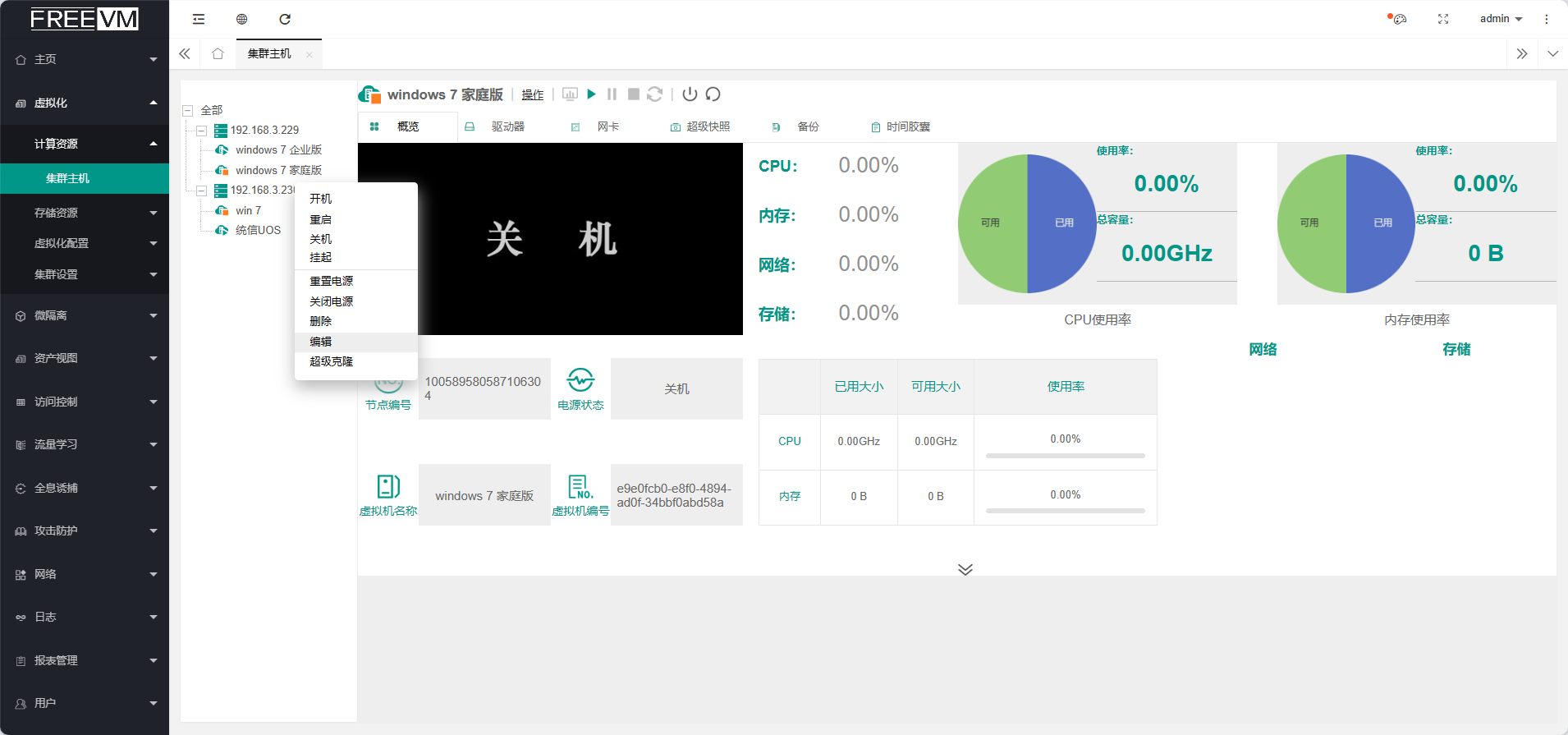Select 统信UOS VM in tree
Screen dimensions: 1568x735
coord(258,230)
